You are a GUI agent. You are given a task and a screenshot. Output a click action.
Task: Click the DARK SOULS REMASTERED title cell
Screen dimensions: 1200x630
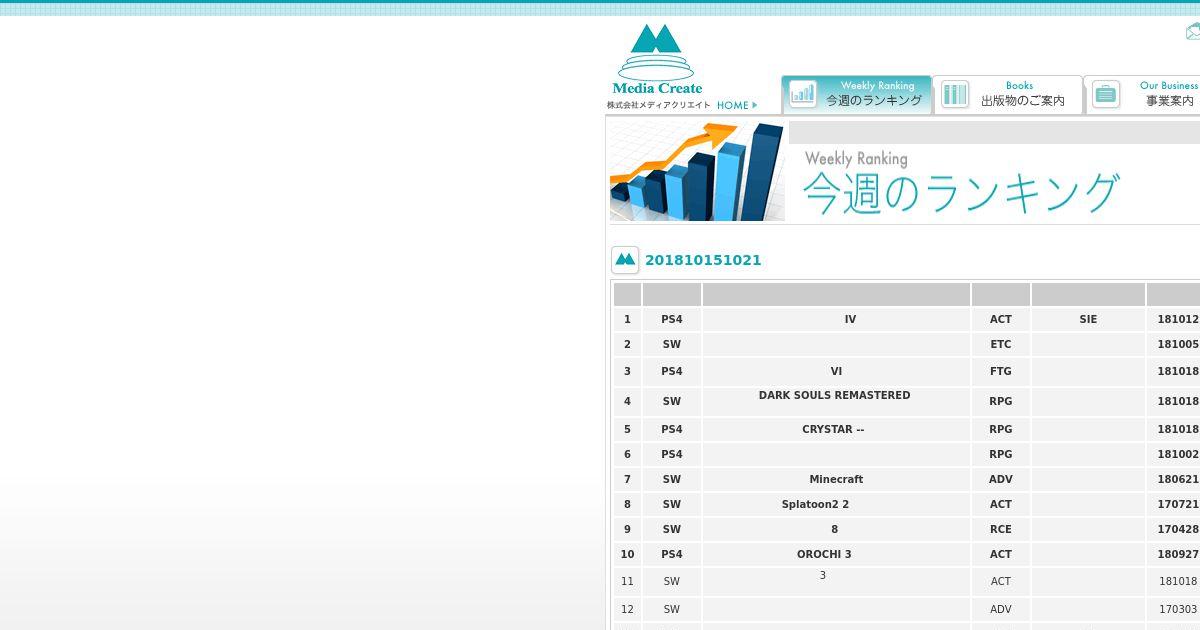pos(836,401)
